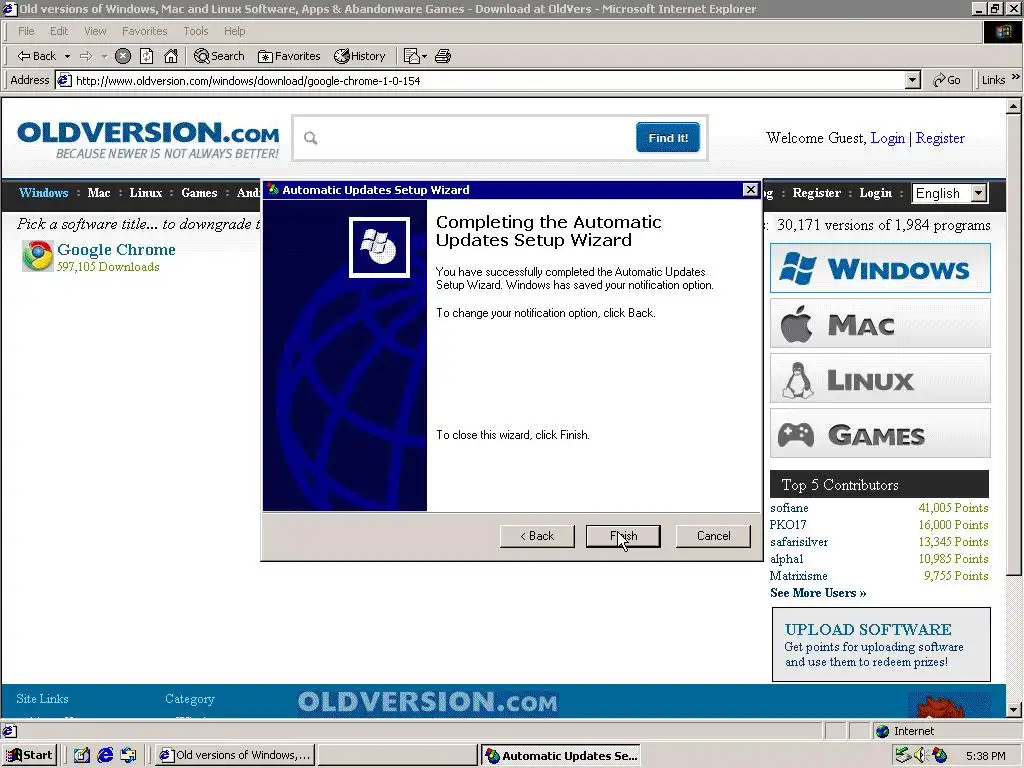The image size is (1024, 768).
Task: Open the Start menu
Action: 29,755
